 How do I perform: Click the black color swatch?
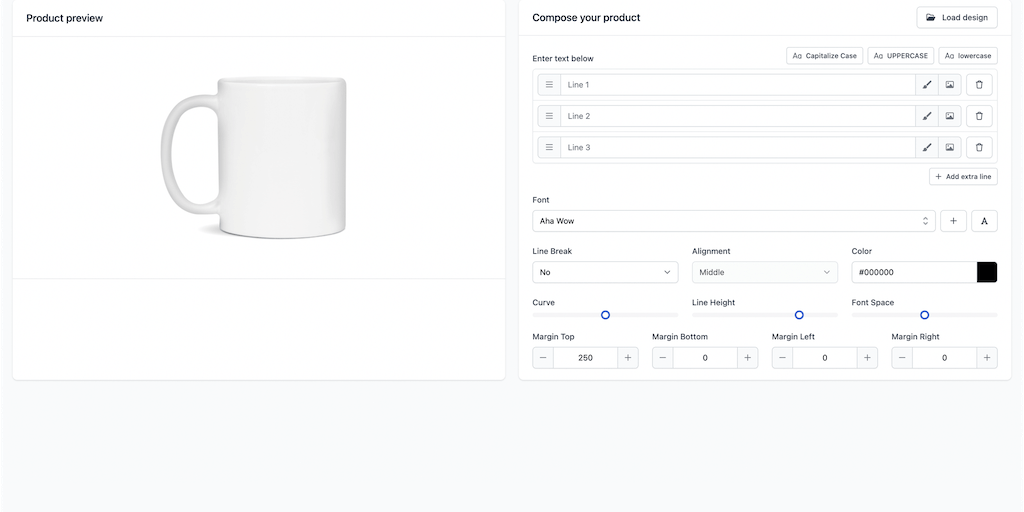[x=986, y=272]
